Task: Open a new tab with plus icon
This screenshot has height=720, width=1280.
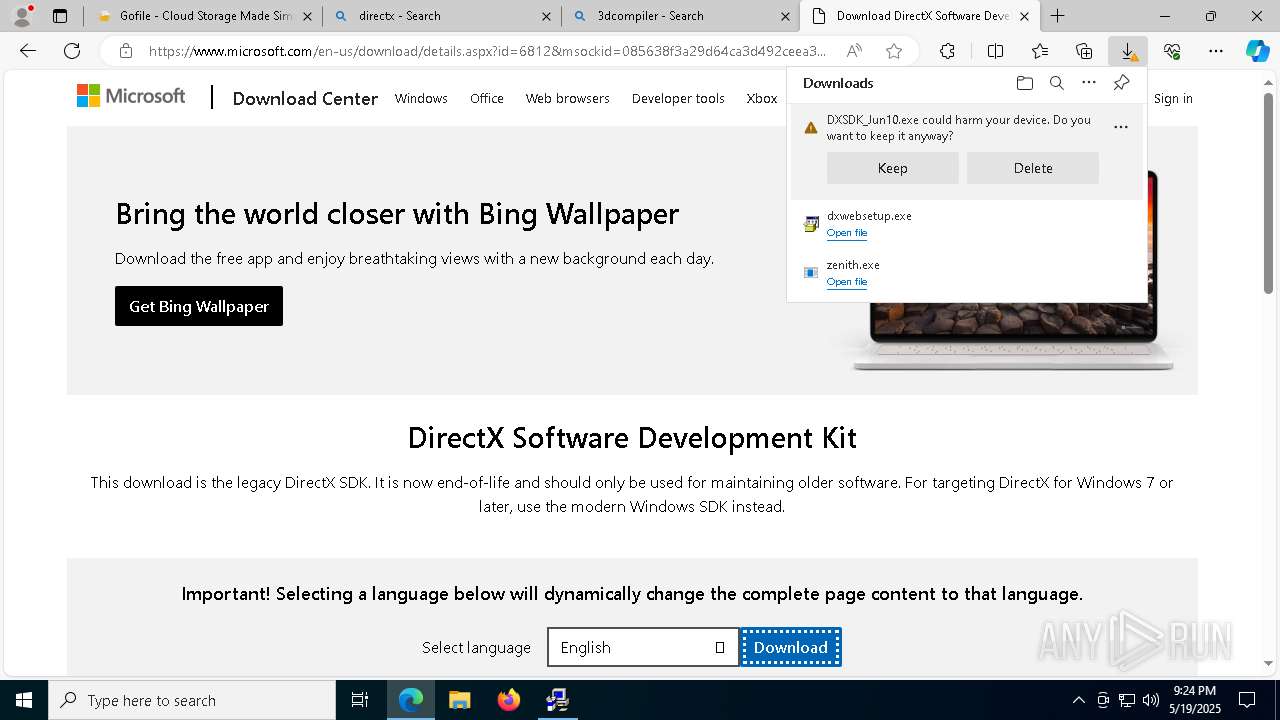Action: coord(1057,16)
